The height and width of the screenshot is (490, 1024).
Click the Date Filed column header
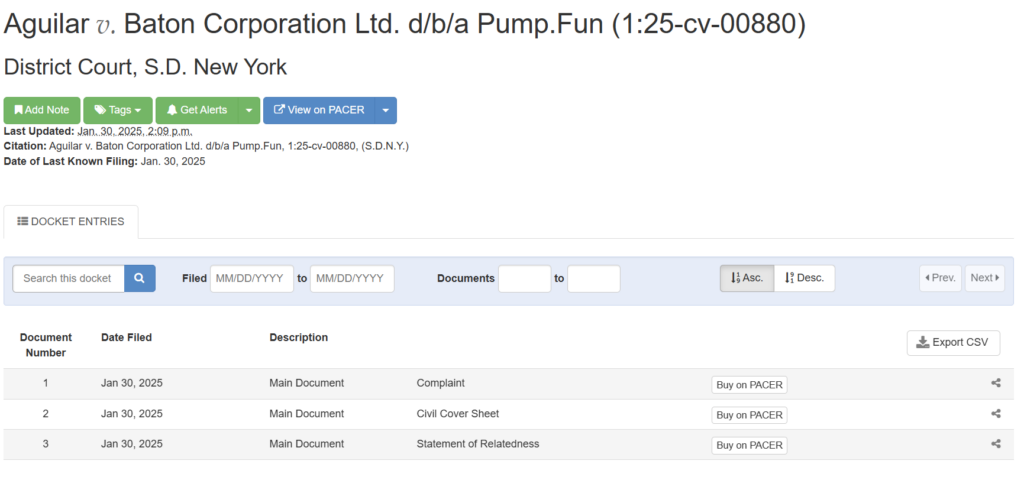pos(127,338)
